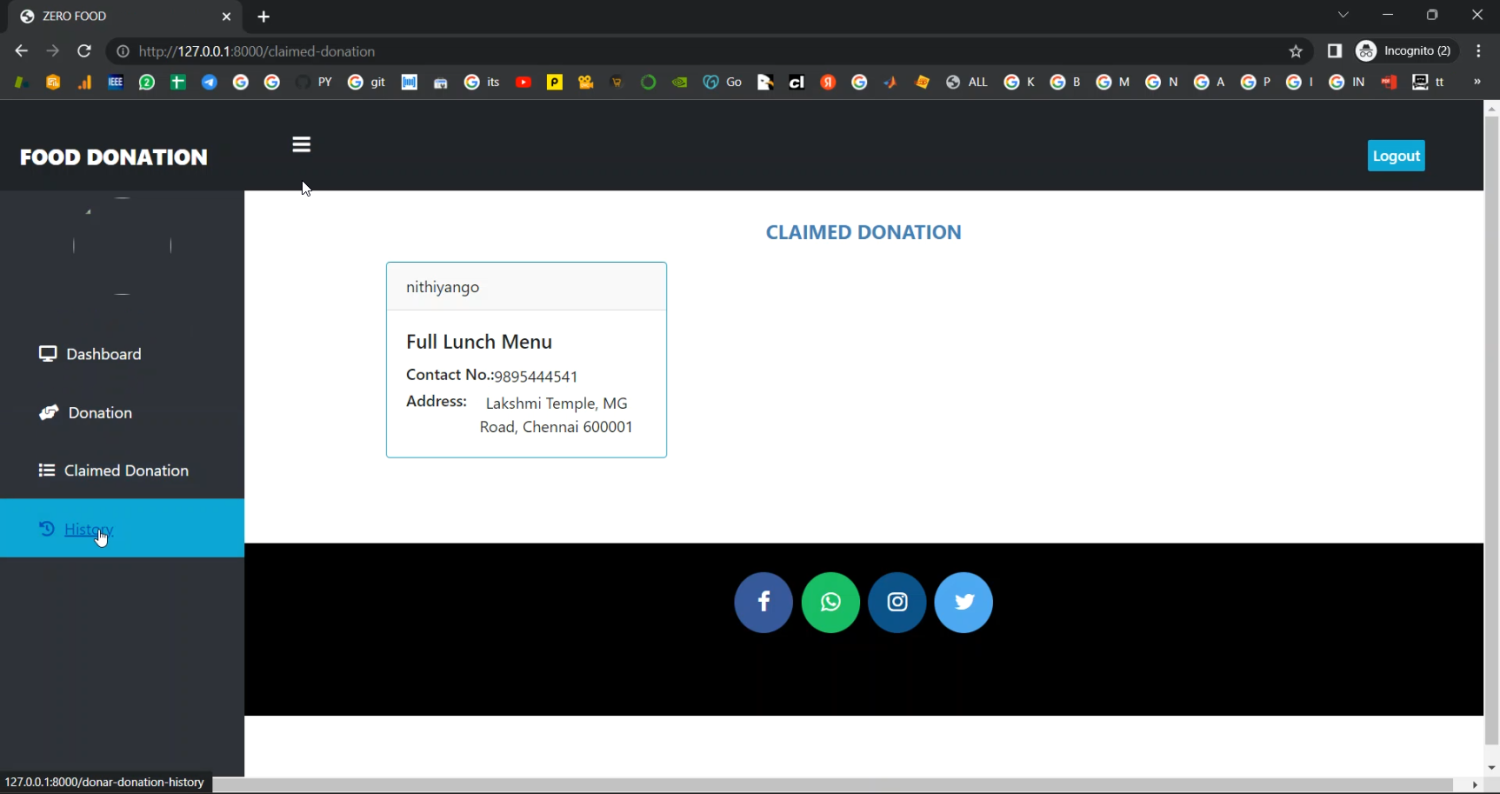This screenshot has width=1500, height=794.
Task: Open the Google IN bookmark
Action: 1347,82
